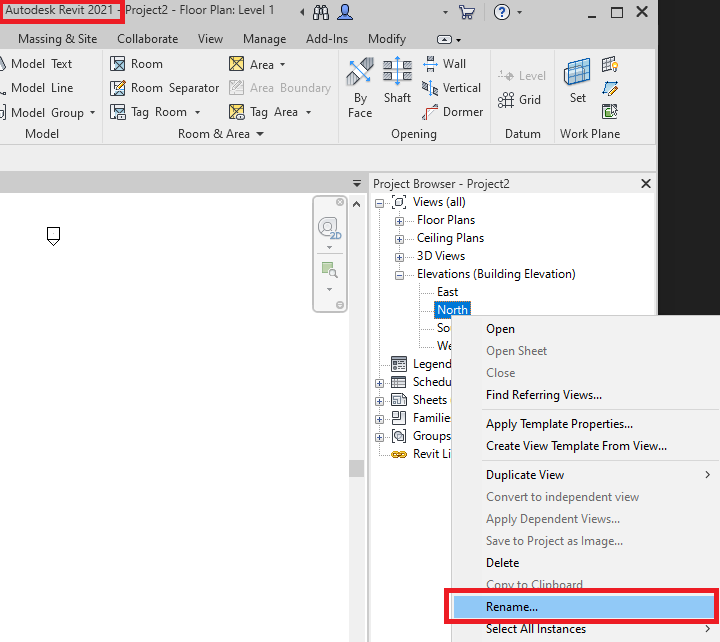Image resolution: width=720 pixels, height=642 pixels.
Task: Open the Select All Instances submenu
Action: [586, 629]
